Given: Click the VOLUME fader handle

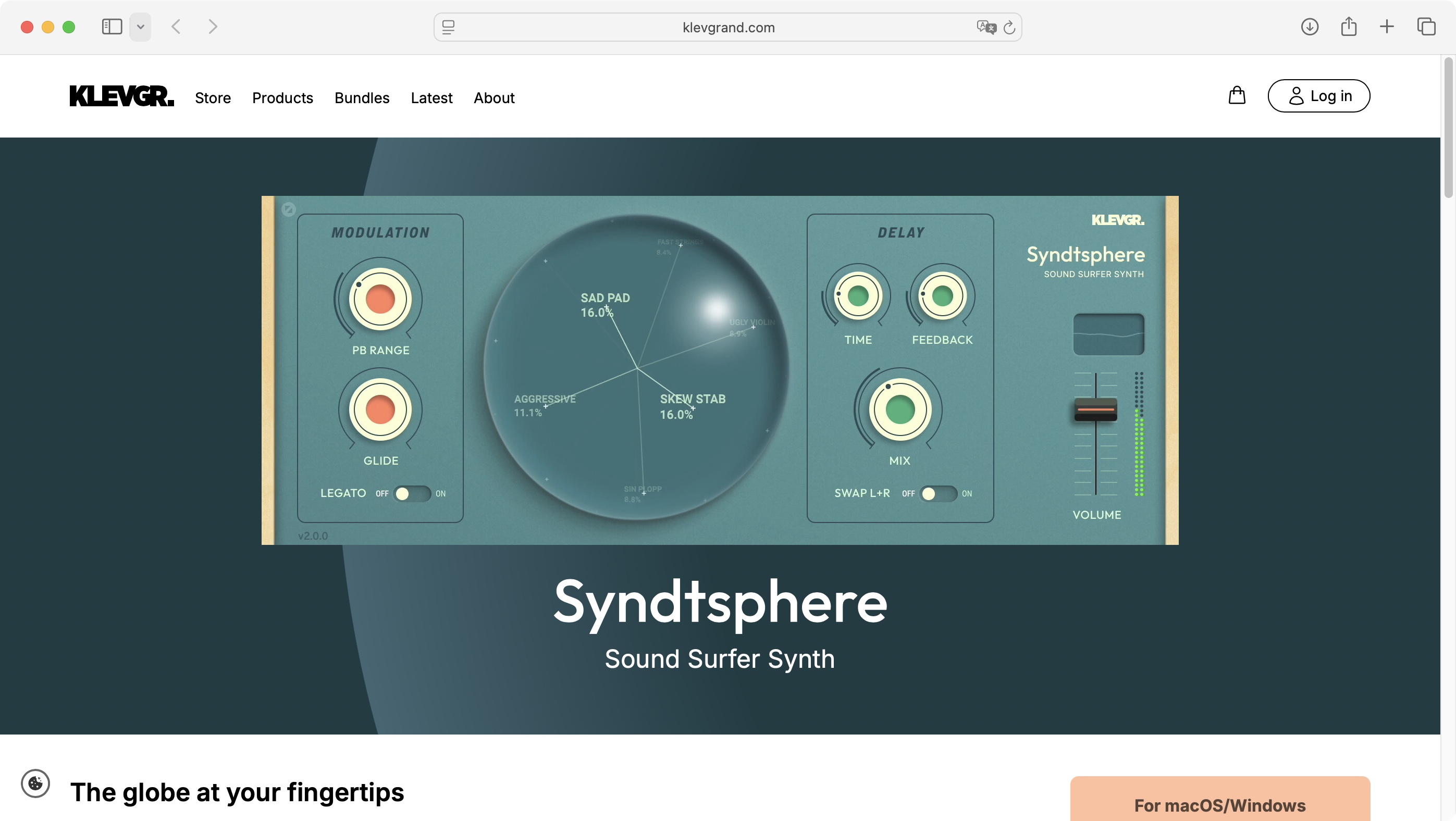Looking at the screenshot, I should tap(1095, 409).
